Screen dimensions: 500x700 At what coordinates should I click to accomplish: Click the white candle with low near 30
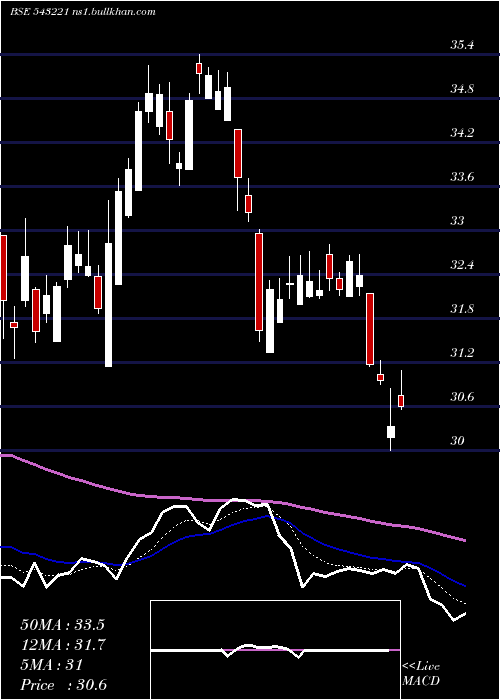pyautogui.click(x=391, y=432)
